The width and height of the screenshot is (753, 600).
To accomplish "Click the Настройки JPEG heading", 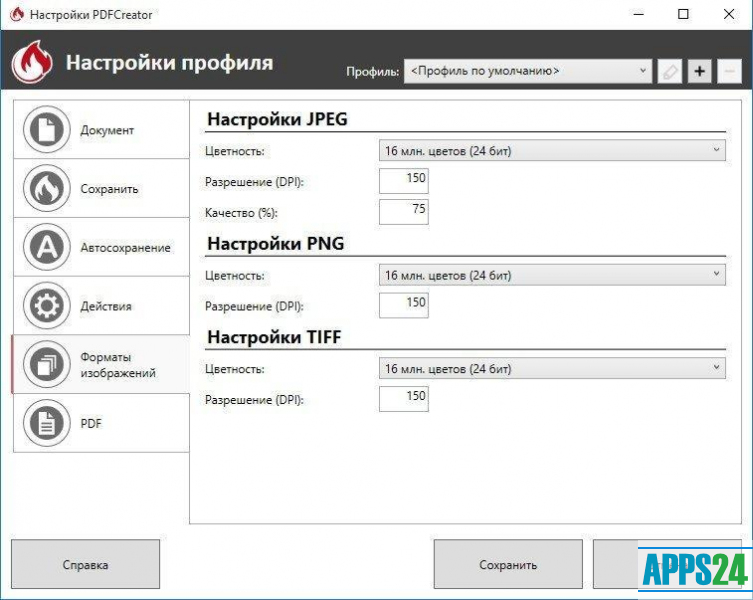I will [277, 119].
